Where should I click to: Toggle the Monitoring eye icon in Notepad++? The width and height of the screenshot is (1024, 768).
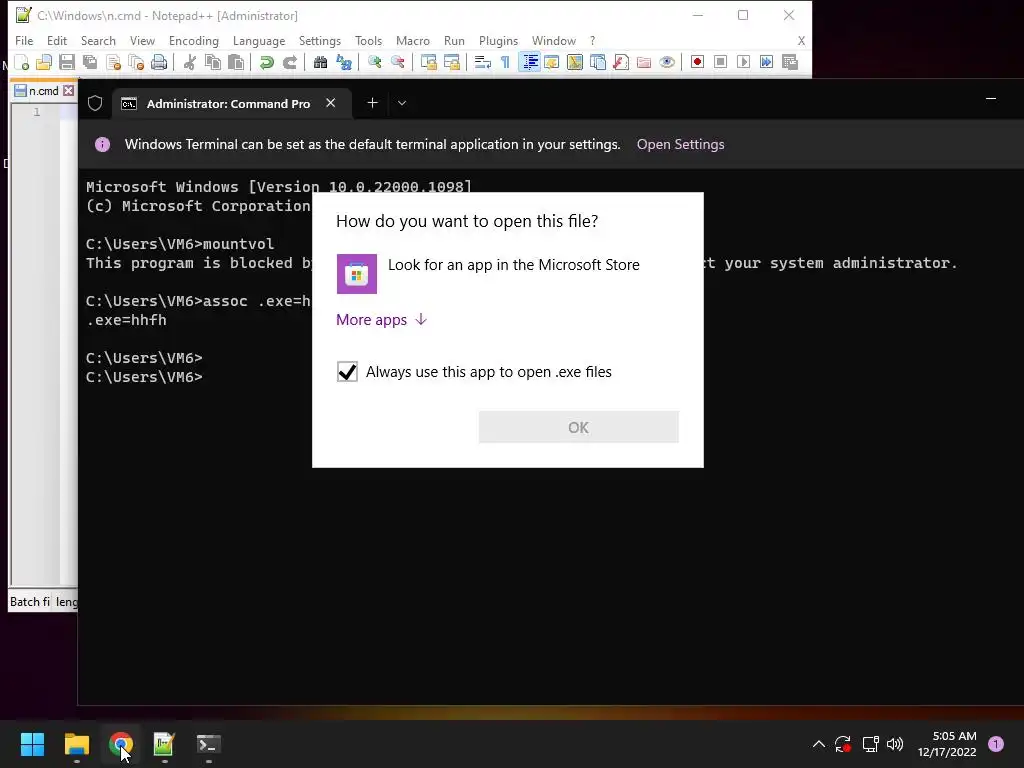tap(667, 62)
